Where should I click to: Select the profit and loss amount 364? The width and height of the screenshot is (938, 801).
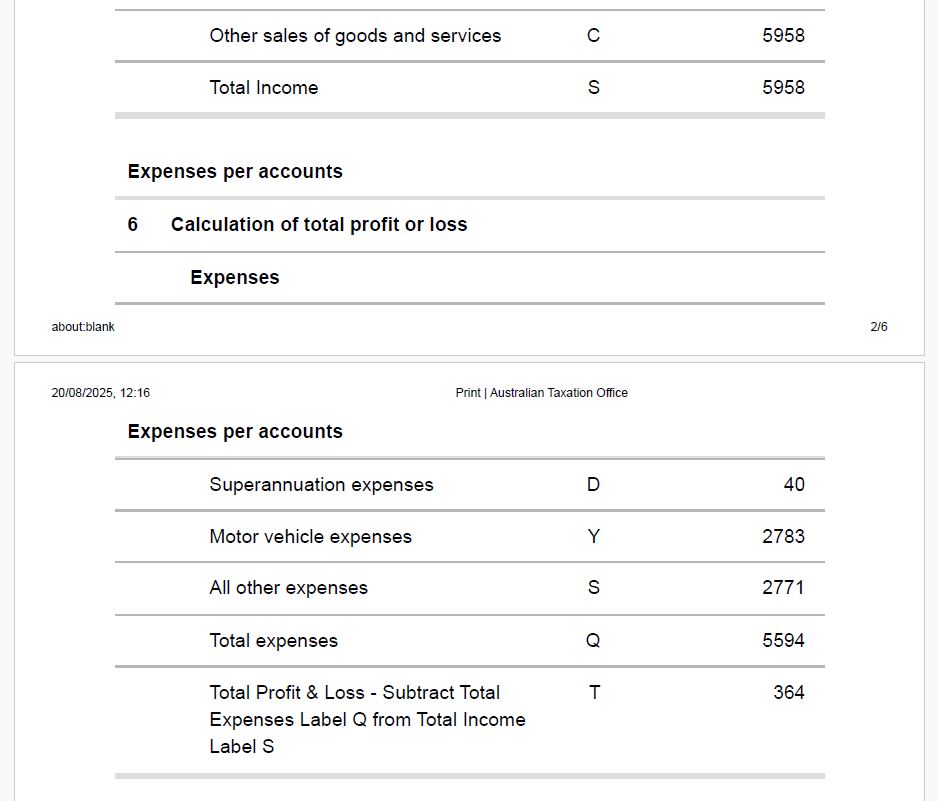tap(788, 693)
